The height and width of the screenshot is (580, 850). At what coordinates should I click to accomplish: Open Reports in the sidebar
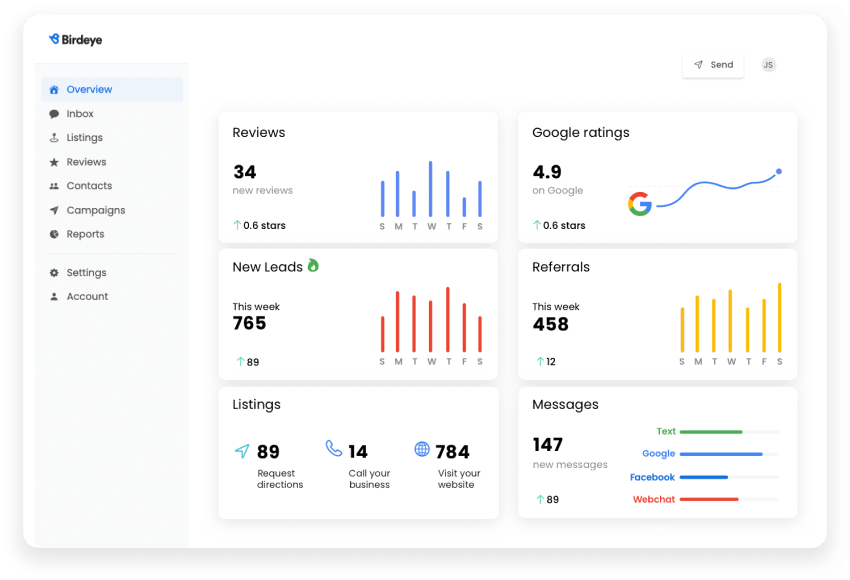pos(112,234)
